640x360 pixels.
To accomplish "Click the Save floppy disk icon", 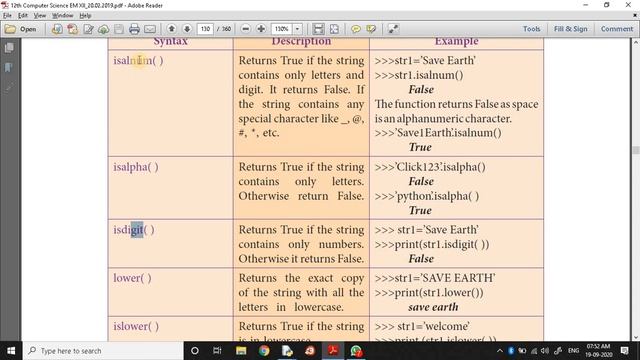I will pos(119,29).
